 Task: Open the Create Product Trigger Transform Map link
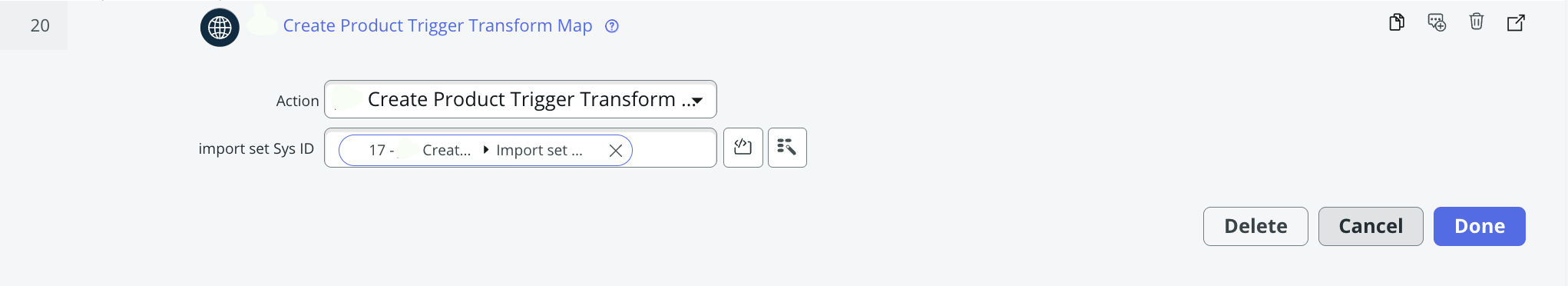pos(438,25)
